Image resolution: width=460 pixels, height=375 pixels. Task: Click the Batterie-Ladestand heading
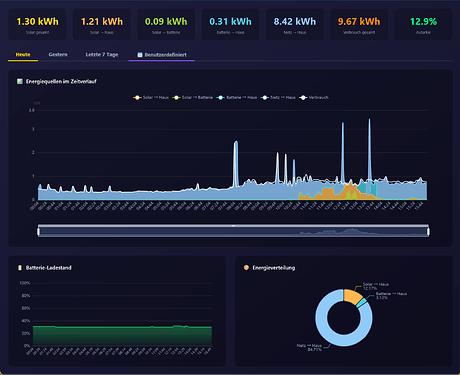(49, 268)
